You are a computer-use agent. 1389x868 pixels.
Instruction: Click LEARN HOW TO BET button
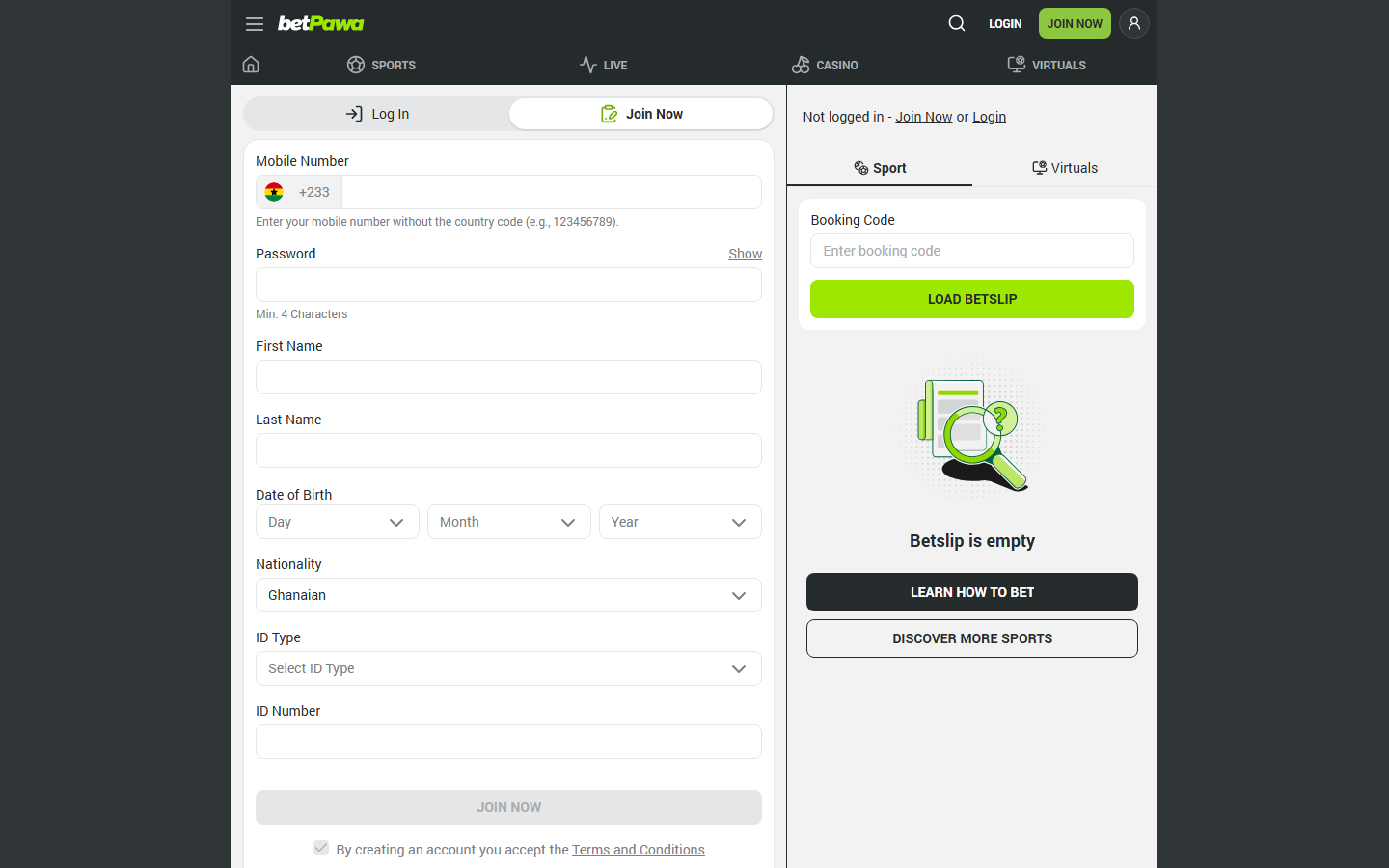pyautogui.click(x=972, y=592)
